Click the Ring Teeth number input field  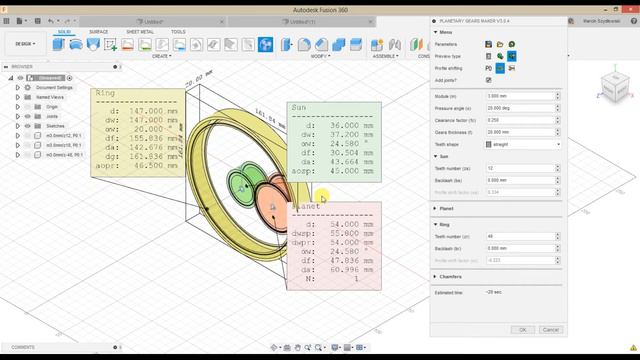520,236
